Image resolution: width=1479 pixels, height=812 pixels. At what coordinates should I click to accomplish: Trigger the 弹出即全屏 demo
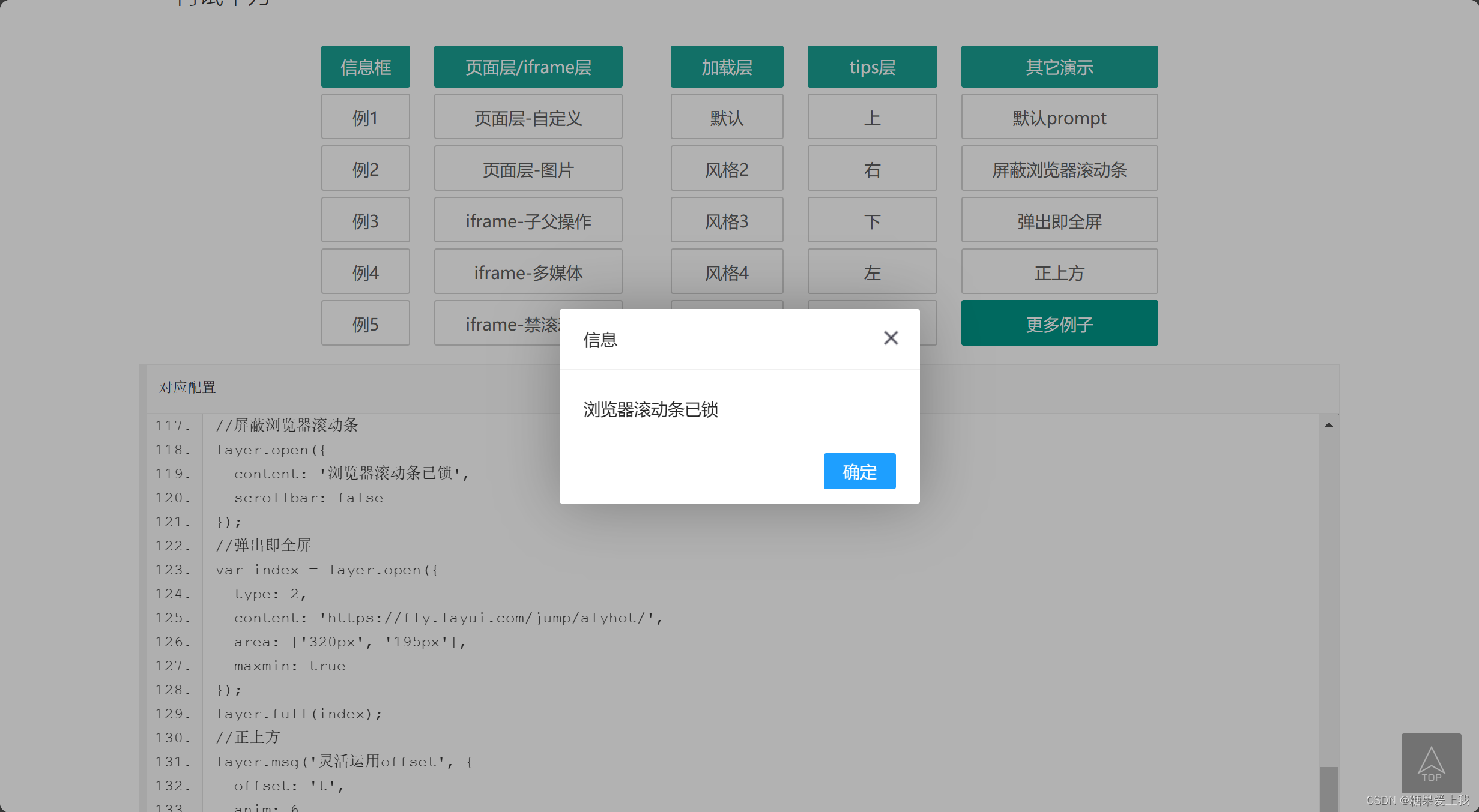(x=1059, y=220)
